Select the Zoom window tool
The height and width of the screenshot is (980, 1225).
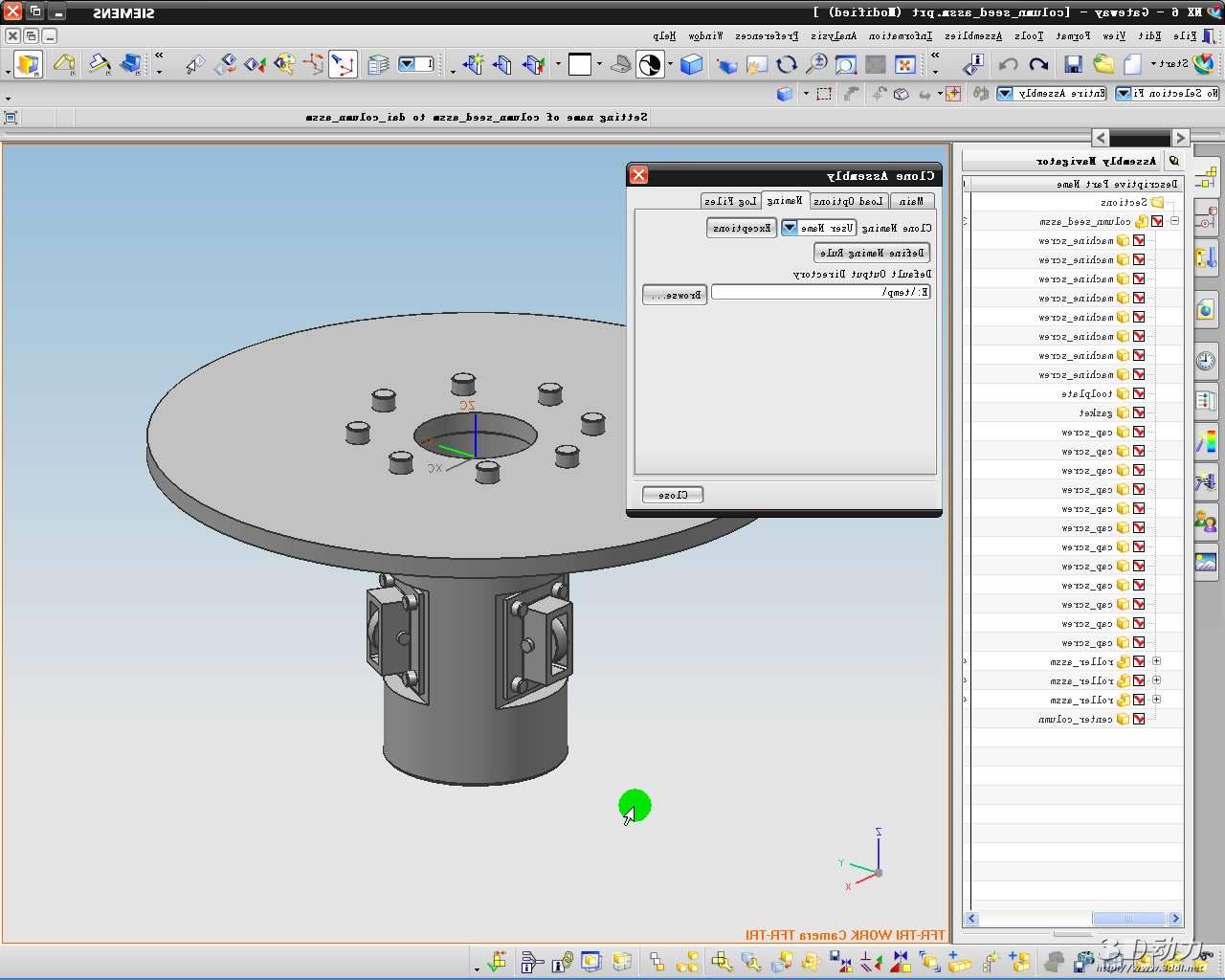[x=845, y=65]
